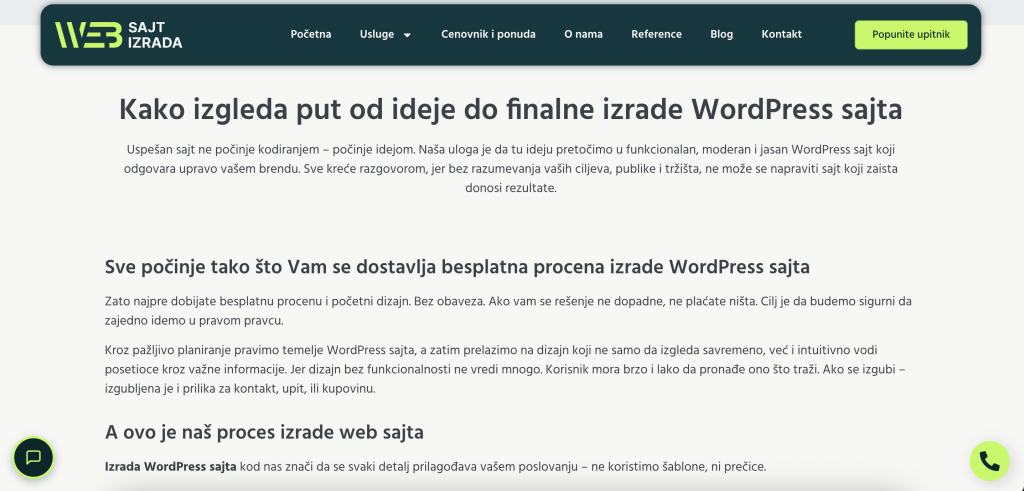Go to Početna in the navigation
This screenshot has width=1024, height=491.
pyautogui.click(x=311, y=35)
